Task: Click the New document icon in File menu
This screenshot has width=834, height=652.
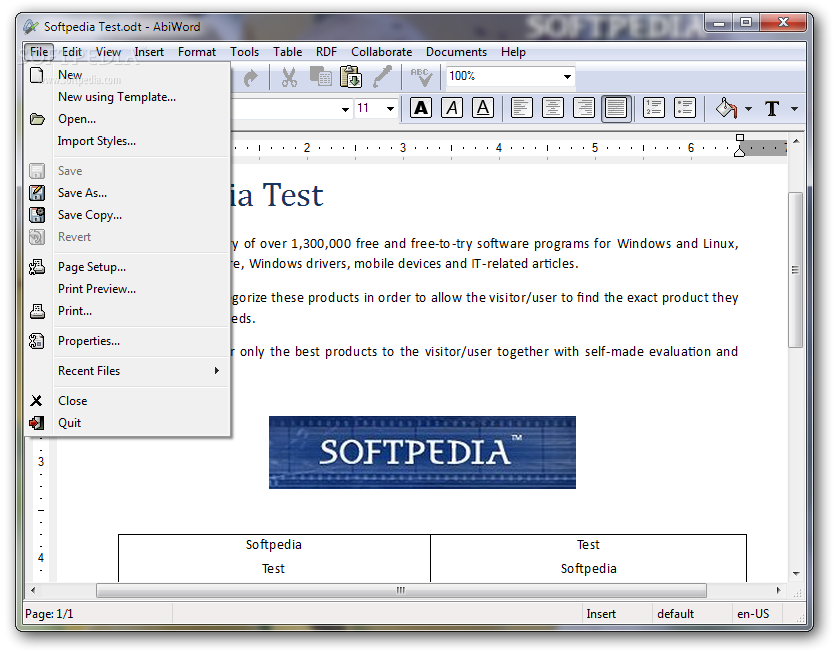Action: pos(37,75)
